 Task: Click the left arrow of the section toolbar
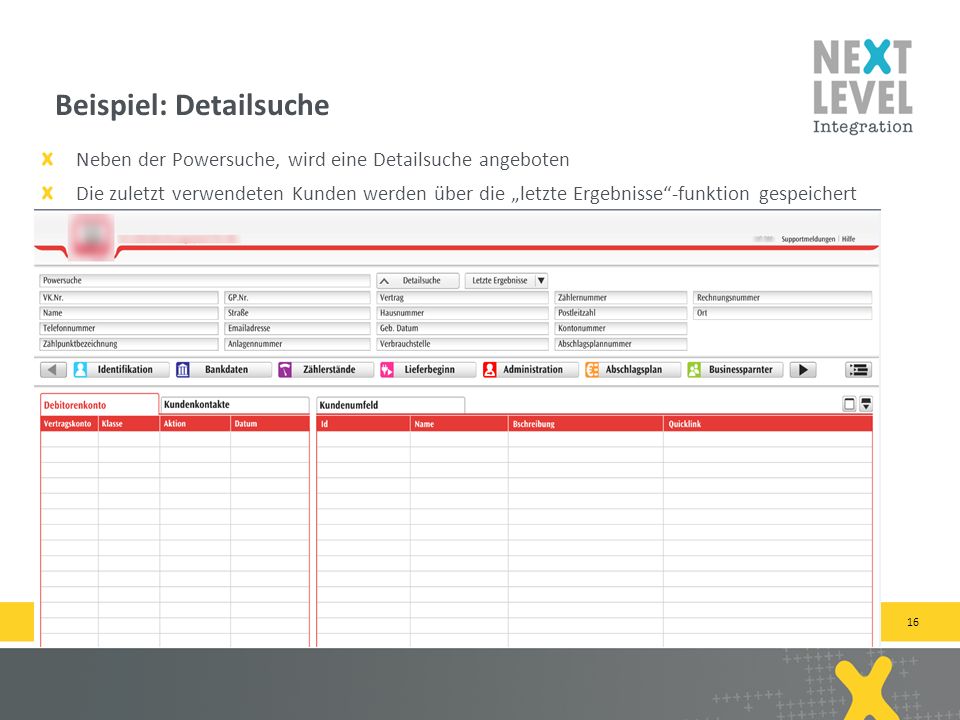click(x=53, y=370)
